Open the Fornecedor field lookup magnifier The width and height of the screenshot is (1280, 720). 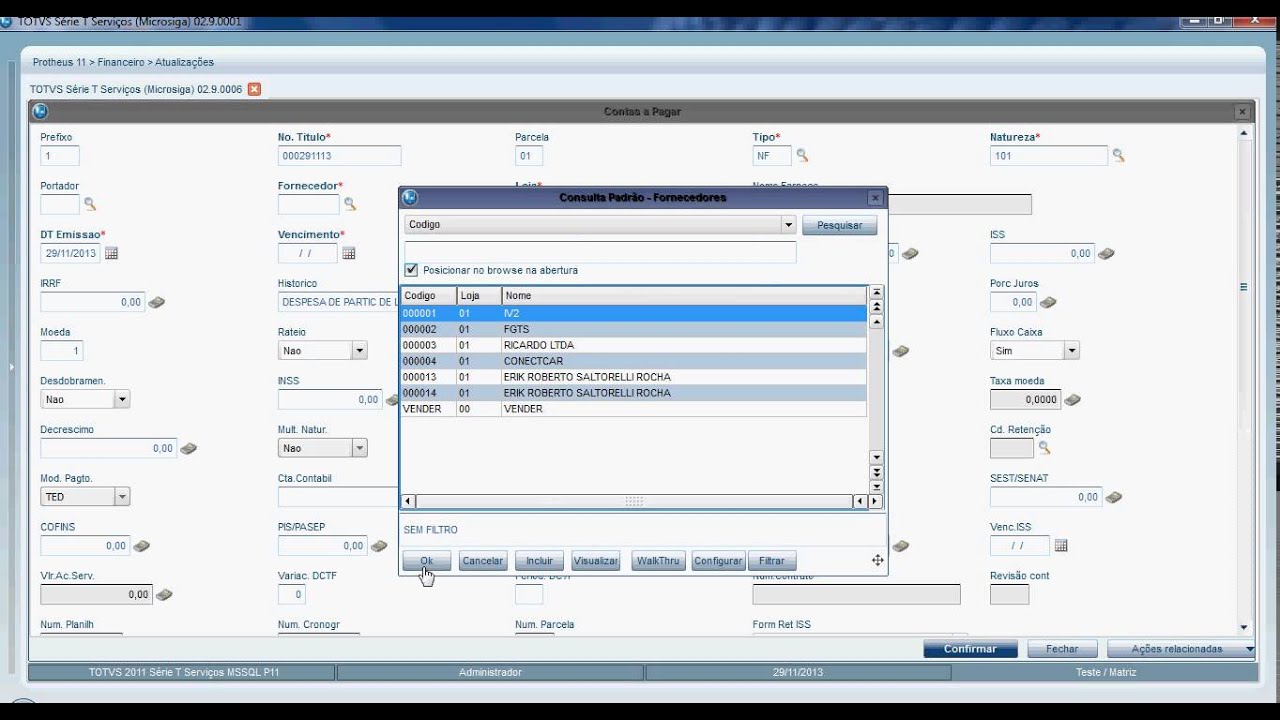coord(350,204)
